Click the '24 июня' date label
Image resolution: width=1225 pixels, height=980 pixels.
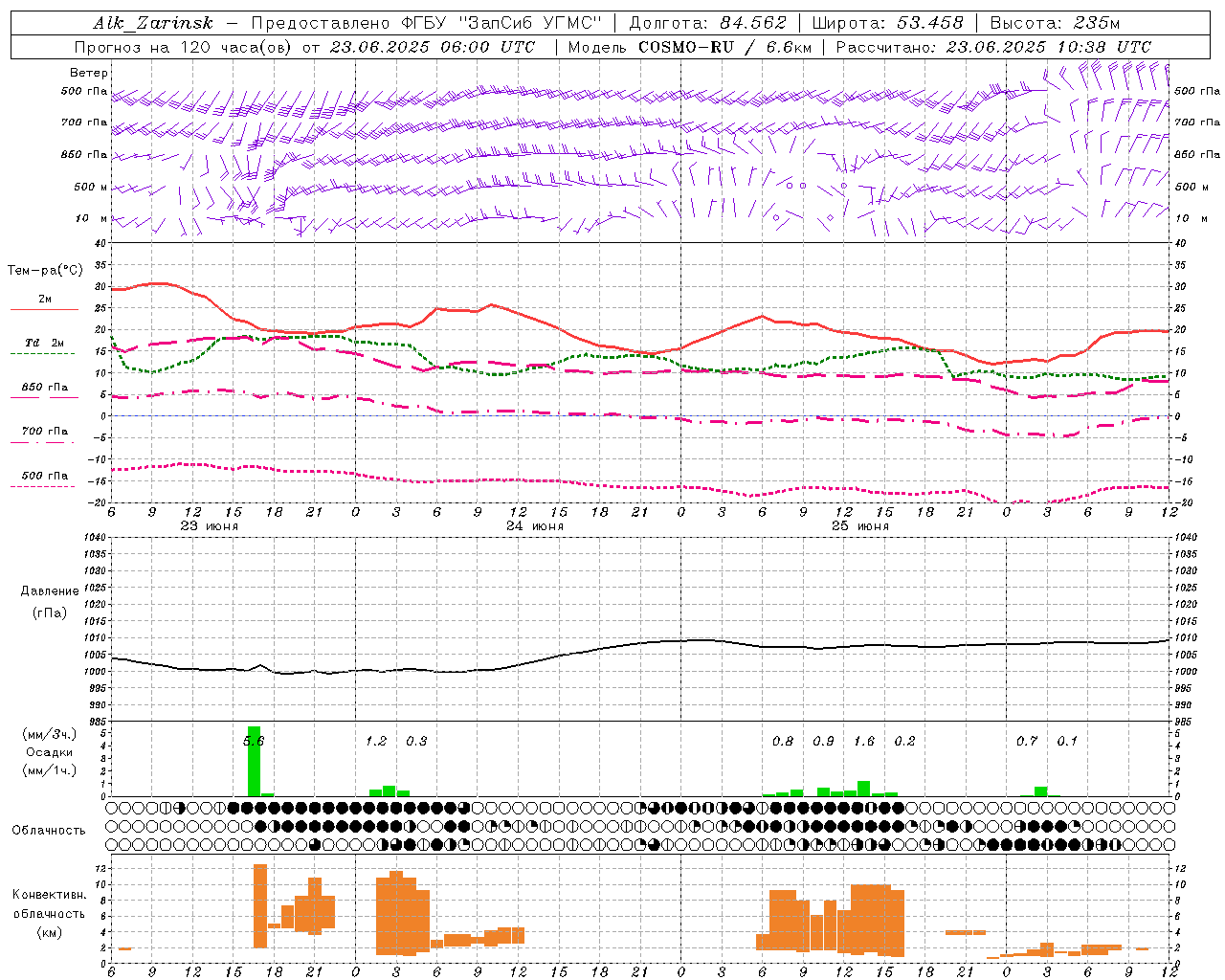coord(534,526)
